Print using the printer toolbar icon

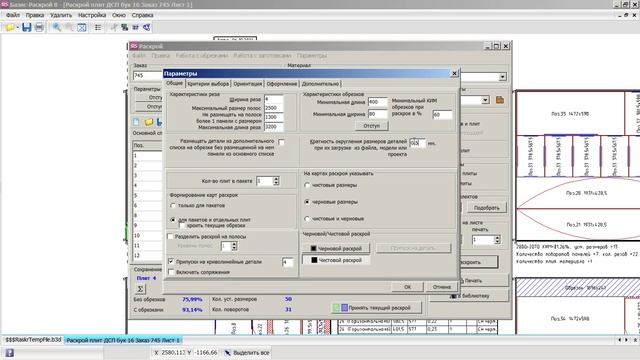[39, 27]
